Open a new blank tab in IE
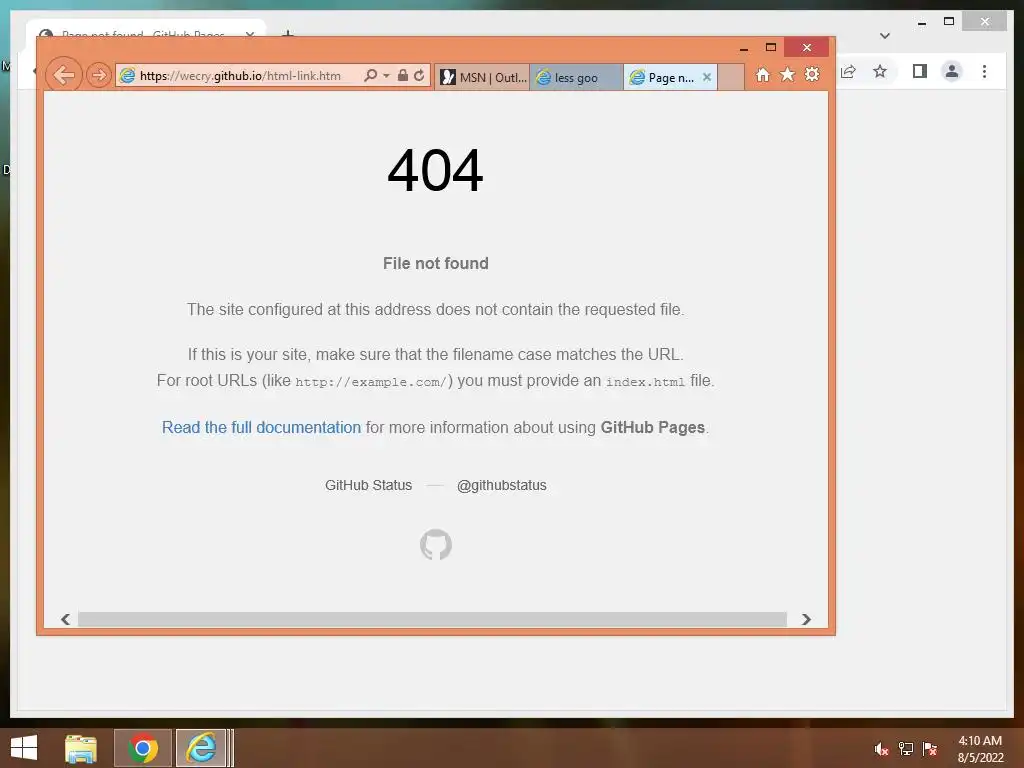The image size is (1024, 768). [x=731, y=77]
